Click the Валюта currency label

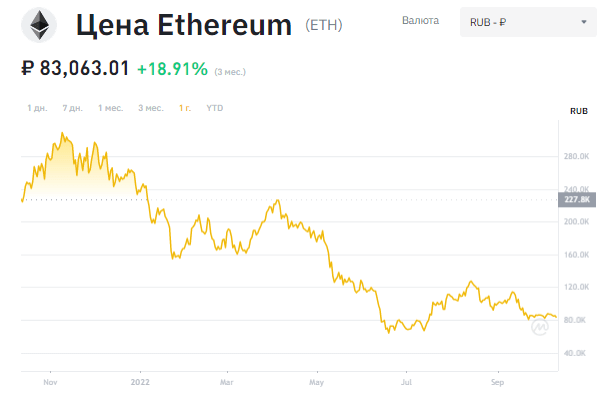418,21
